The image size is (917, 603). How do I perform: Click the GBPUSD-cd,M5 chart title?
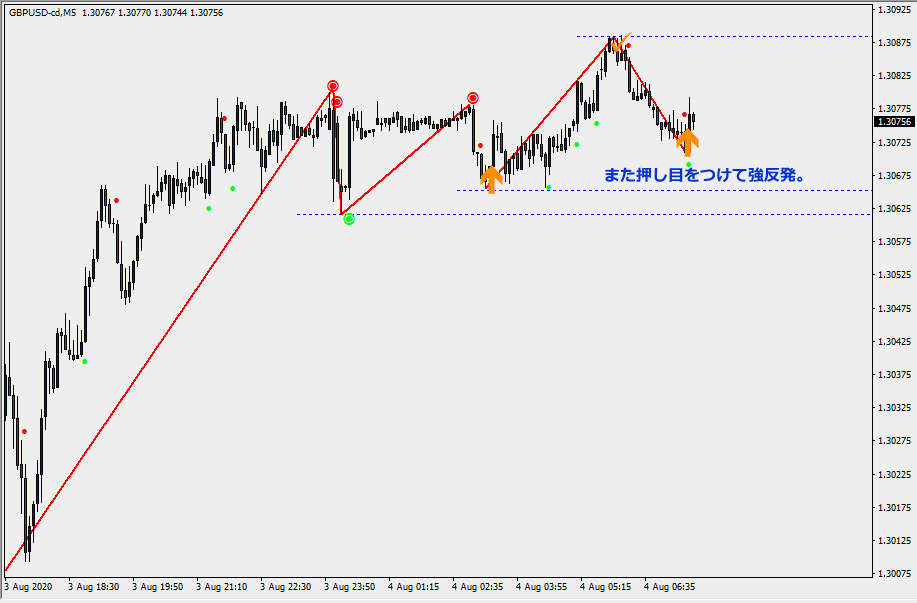[x=40, y=10]
